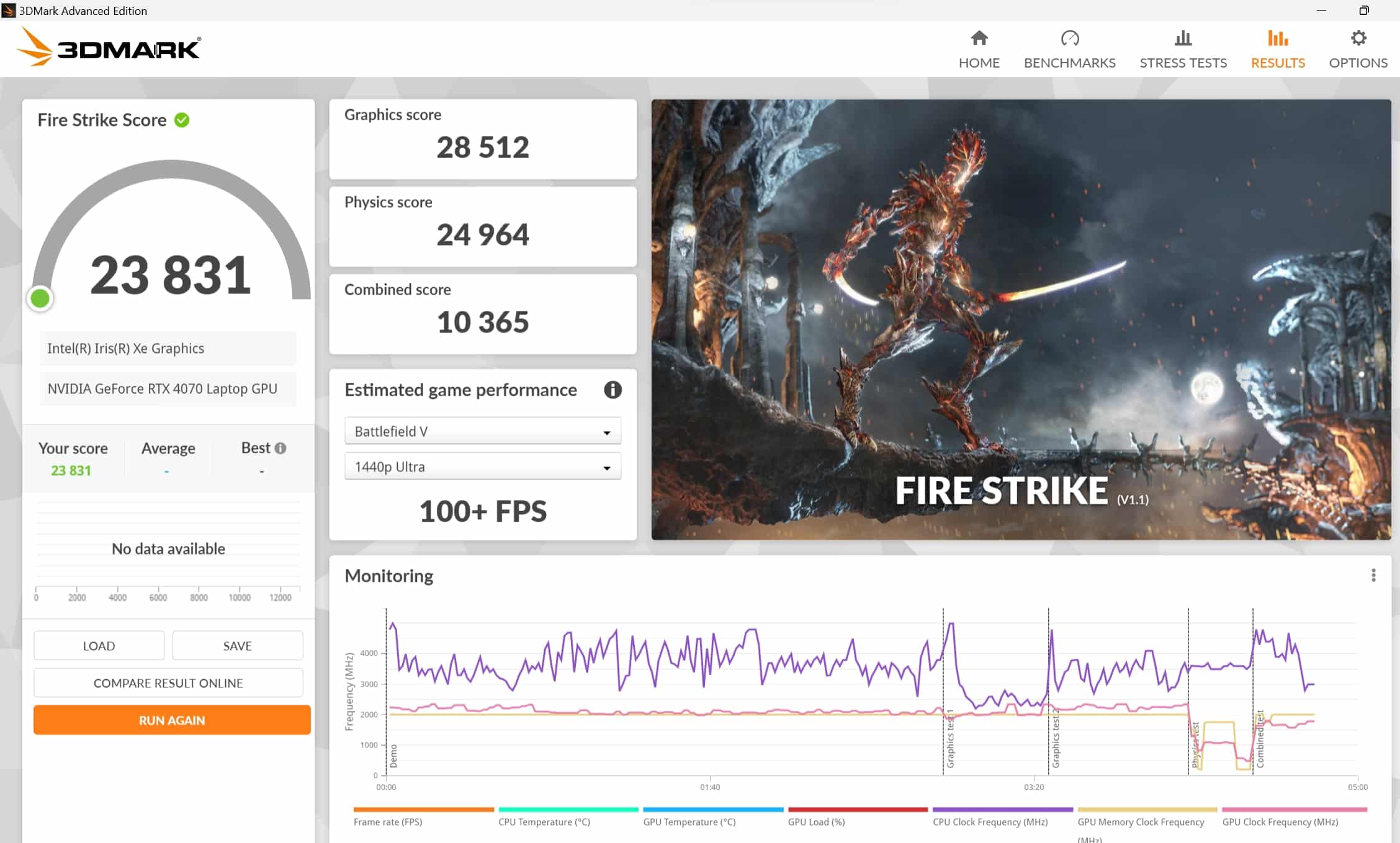This screenshot has height=843, width=1400.
Task: Click the Results orange bars icon
Action: click(x=1277, y=38)
